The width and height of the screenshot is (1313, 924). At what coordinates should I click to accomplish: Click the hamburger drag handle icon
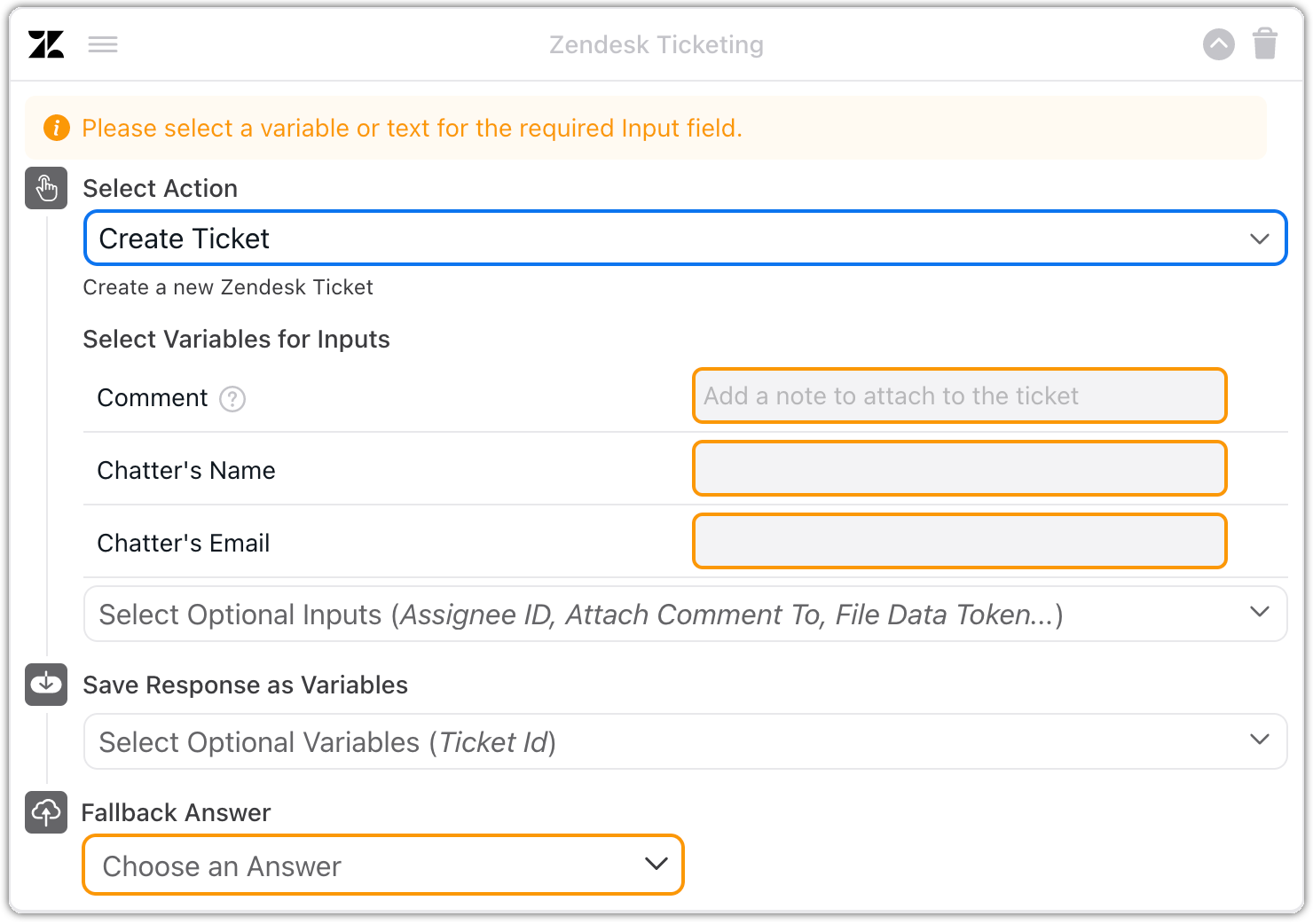point(103,44)
